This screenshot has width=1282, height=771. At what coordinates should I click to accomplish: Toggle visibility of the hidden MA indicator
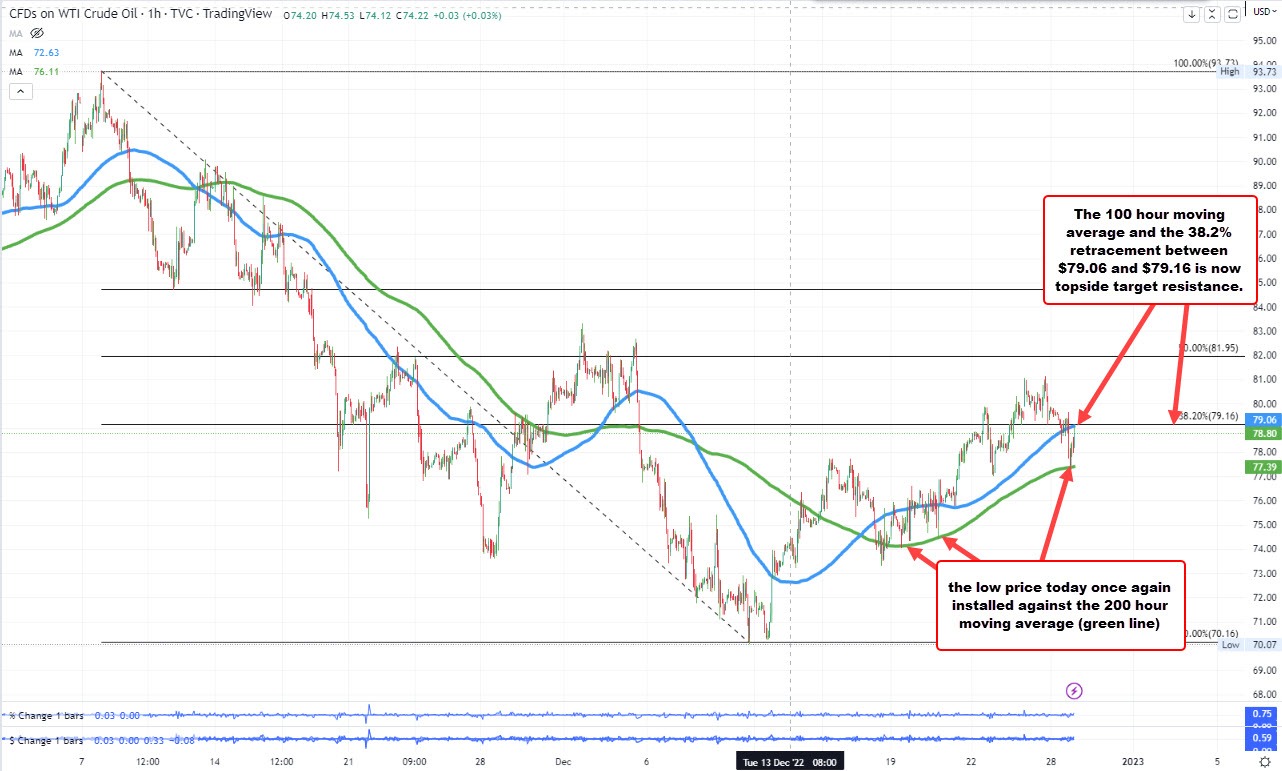37,33
